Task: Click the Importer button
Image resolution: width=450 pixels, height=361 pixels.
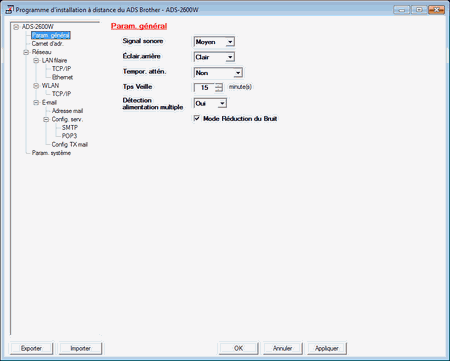Action: click(x=80, y=348)
